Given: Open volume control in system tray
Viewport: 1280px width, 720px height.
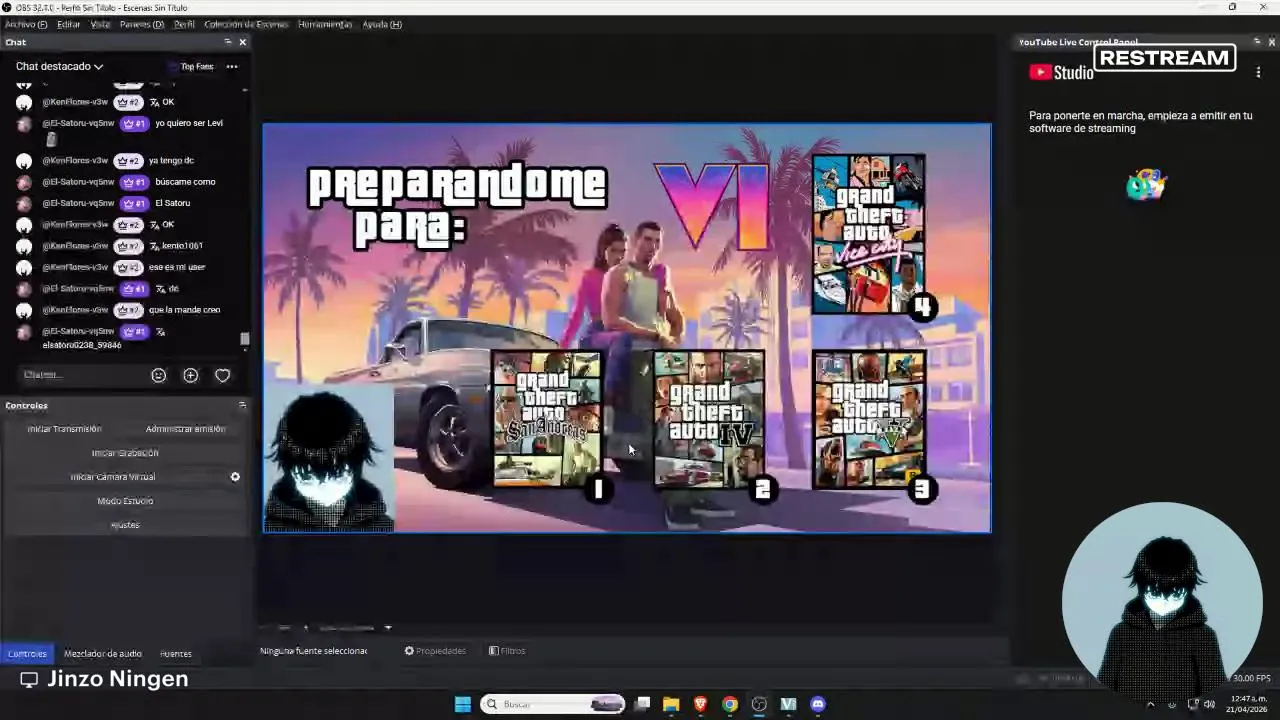Looking at the screenshot, I should tap(1209, 704).
